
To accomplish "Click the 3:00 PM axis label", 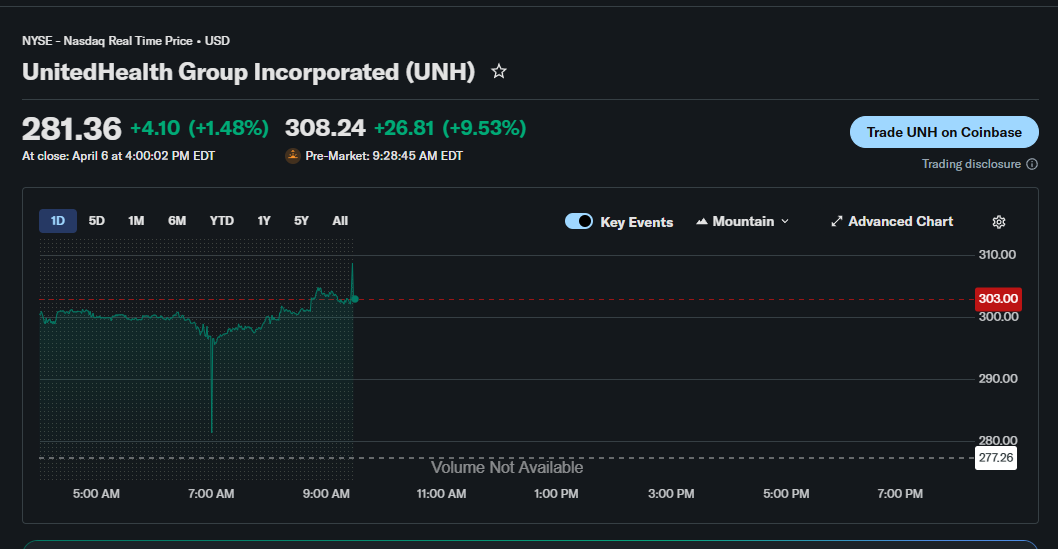I will point(671,494).
